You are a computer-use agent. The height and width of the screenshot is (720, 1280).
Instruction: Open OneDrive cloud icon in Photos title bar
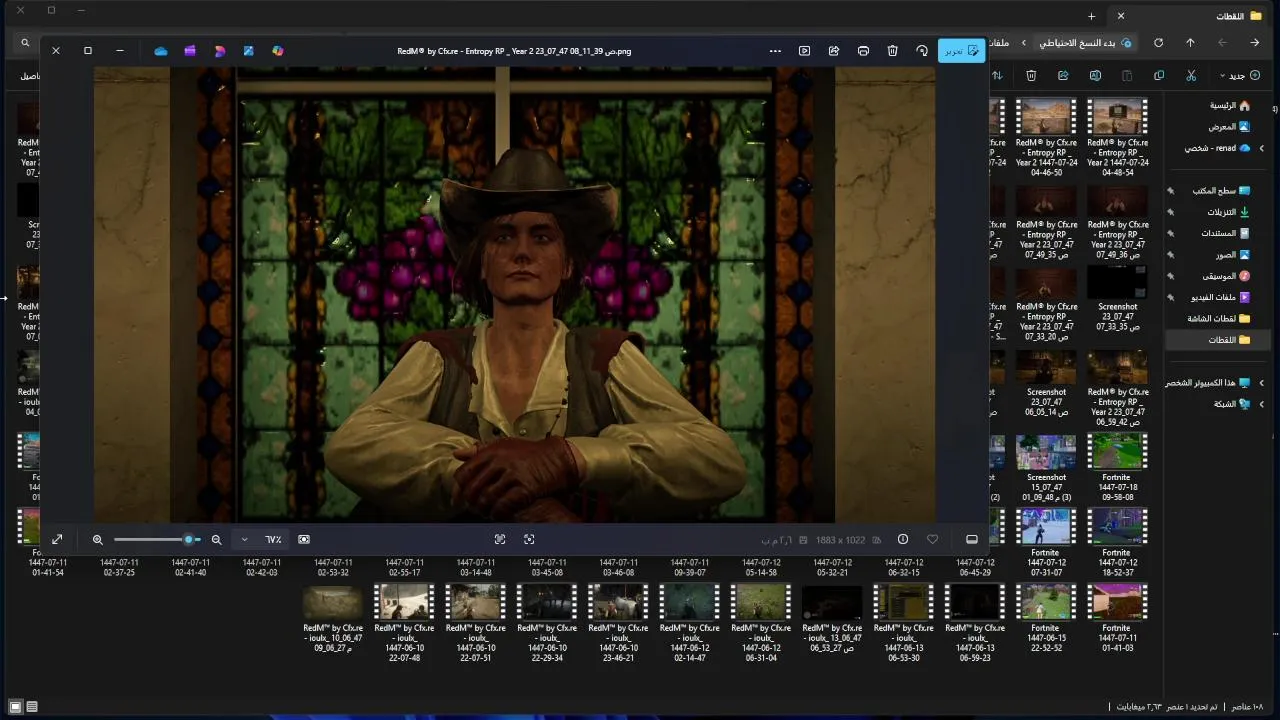tap(161, 51)
